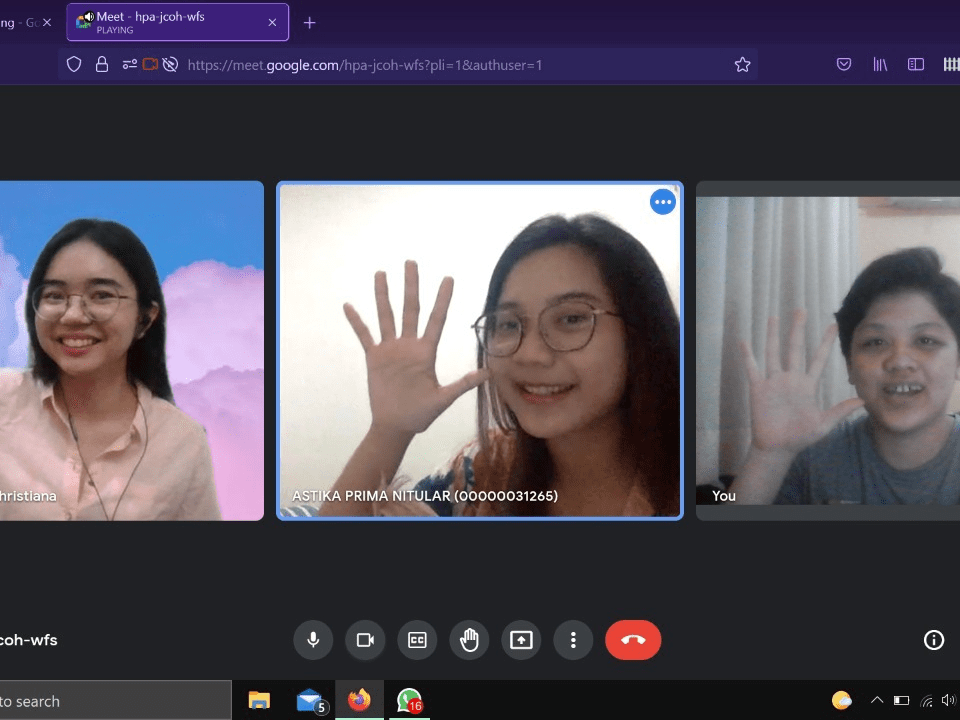Open WhatsApp from the taskbar
The width and height of the screenshot is (960, 720).
click(x=408, y=700)
